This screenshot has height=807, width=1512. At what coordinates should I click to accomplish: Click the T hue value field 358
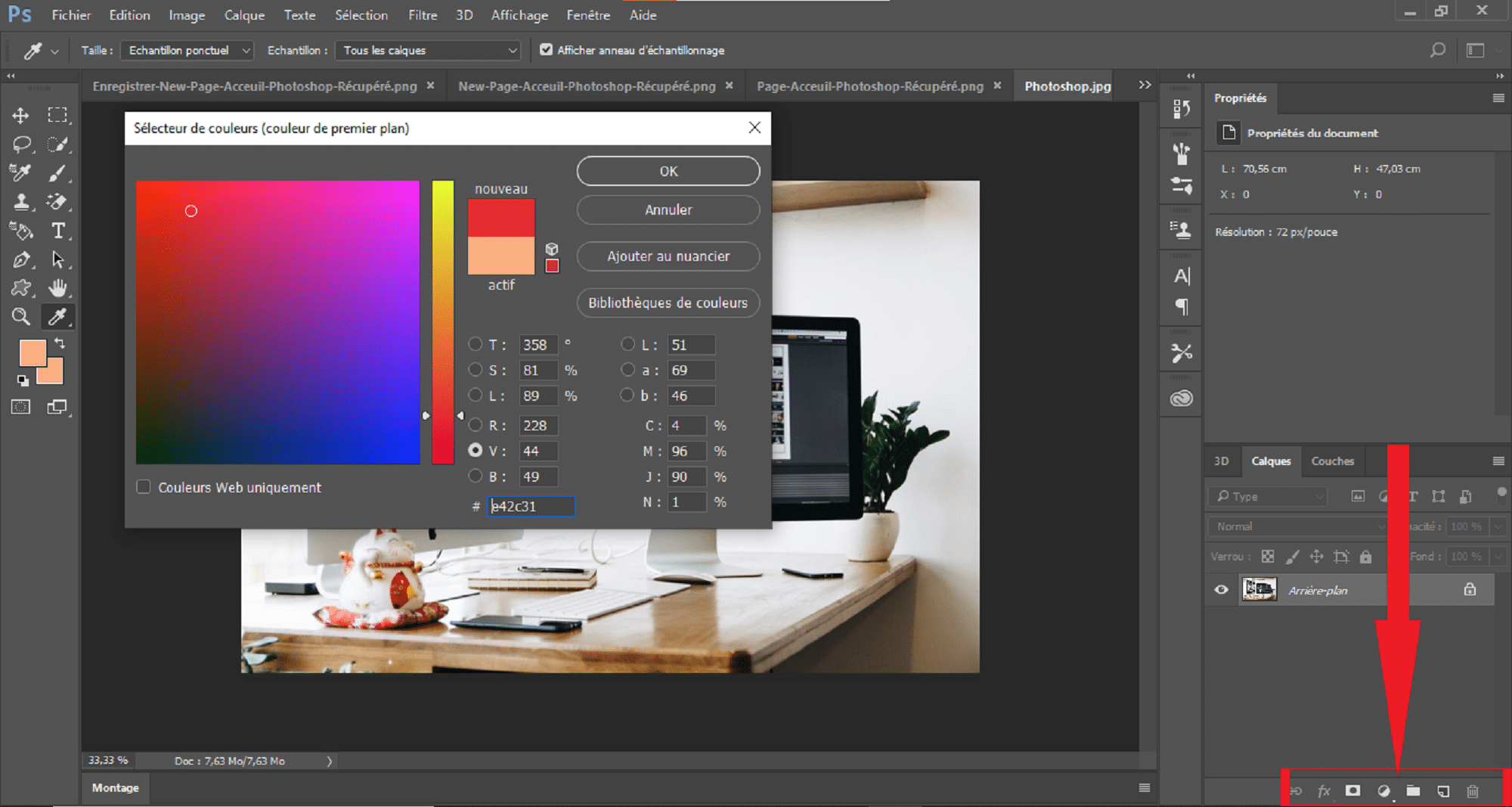tap(538, 344)
